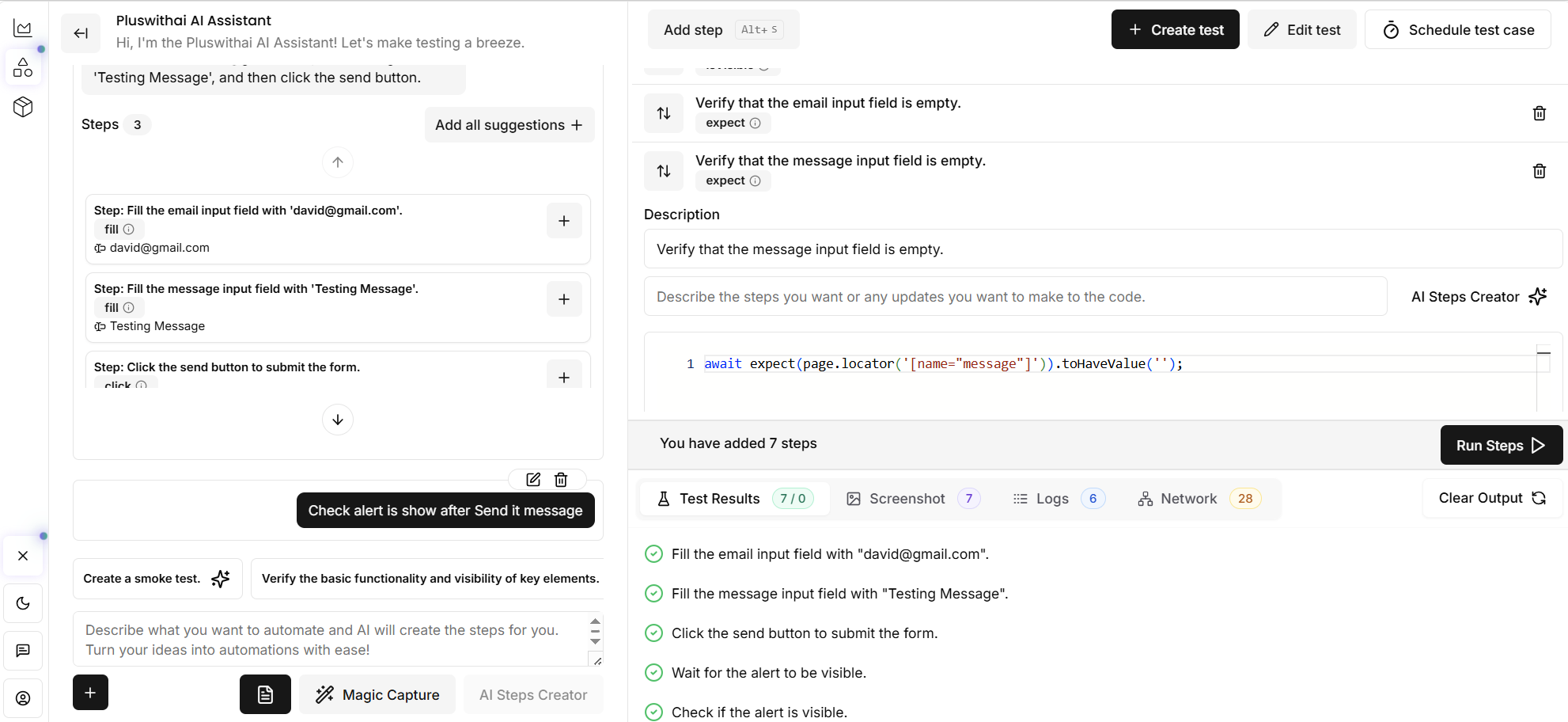Close the assistant widget with the X button
Viewport: 1568px width, 722px height.
click(x=23, y=555)
